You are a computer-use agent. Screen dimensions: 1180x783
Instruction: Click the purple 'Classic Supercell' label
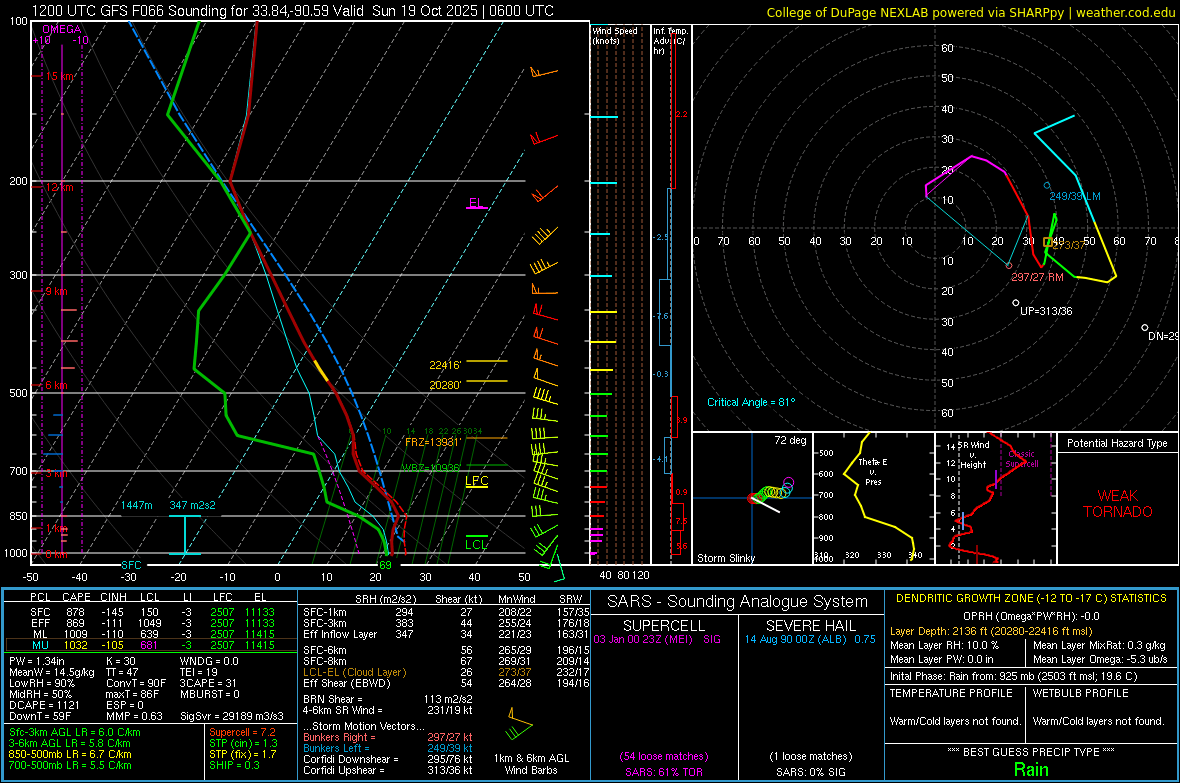[1022, 459]
